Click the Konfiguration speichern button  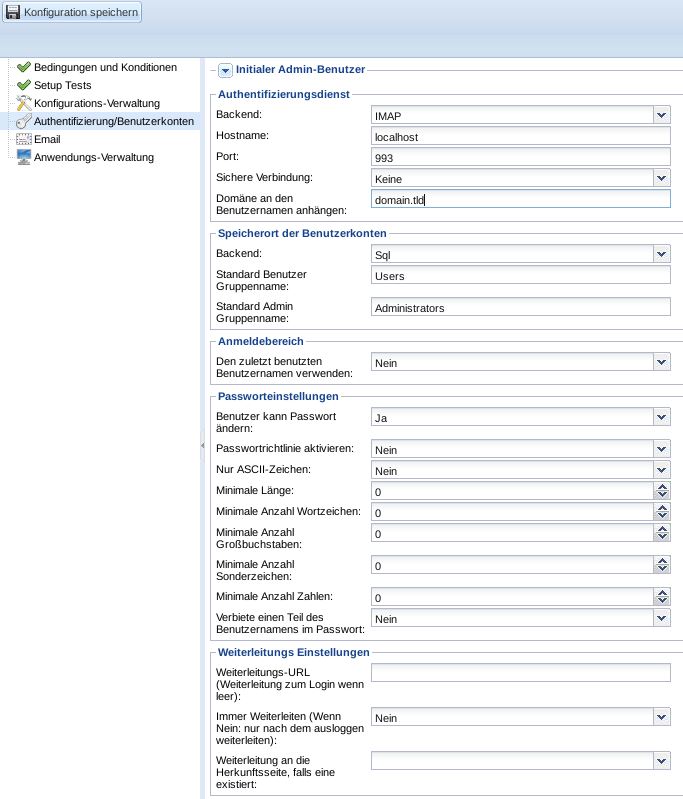pyautogui.click(x=72, y=12)
